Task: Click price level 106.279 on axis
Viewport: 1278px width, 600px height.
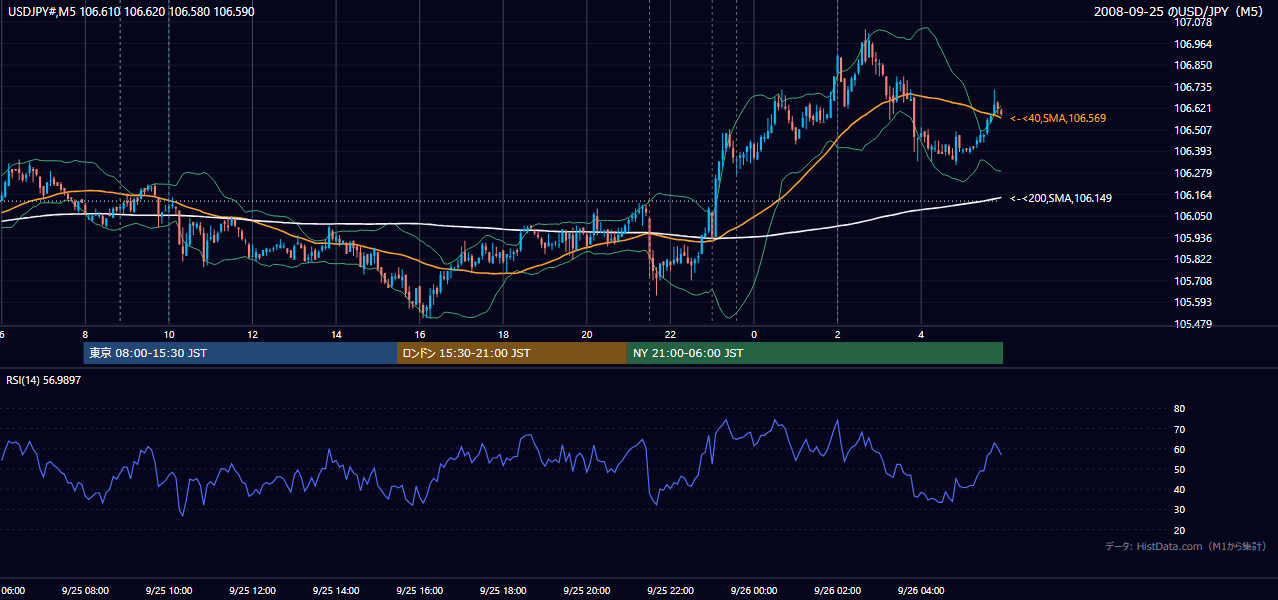Action: pyautogui.click(x=1195, y=173)
